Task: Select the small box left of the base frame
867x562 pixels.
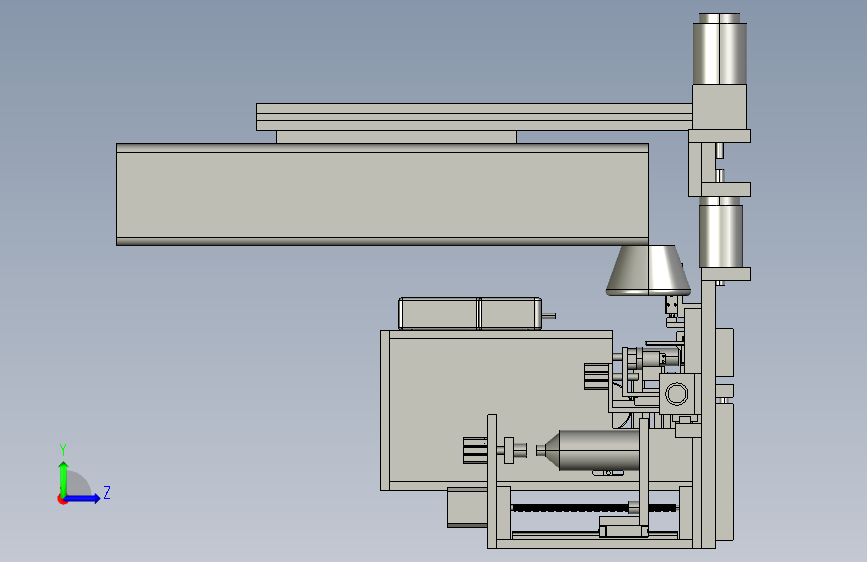Action: point(467,507)
